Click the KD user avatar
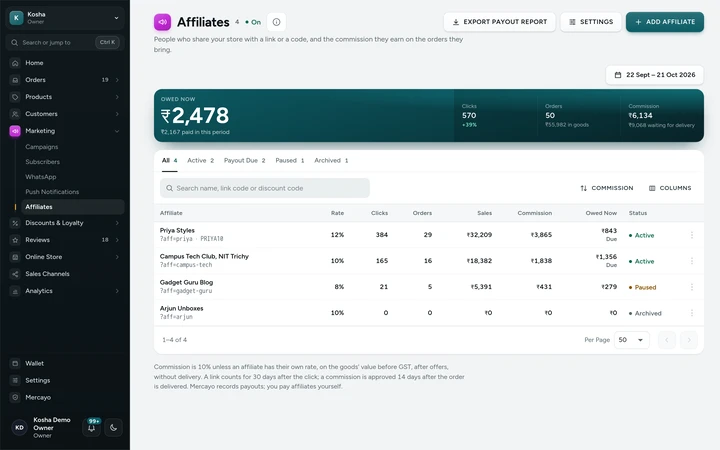Viewport: 720px width, 450px height. click(19, 428)
